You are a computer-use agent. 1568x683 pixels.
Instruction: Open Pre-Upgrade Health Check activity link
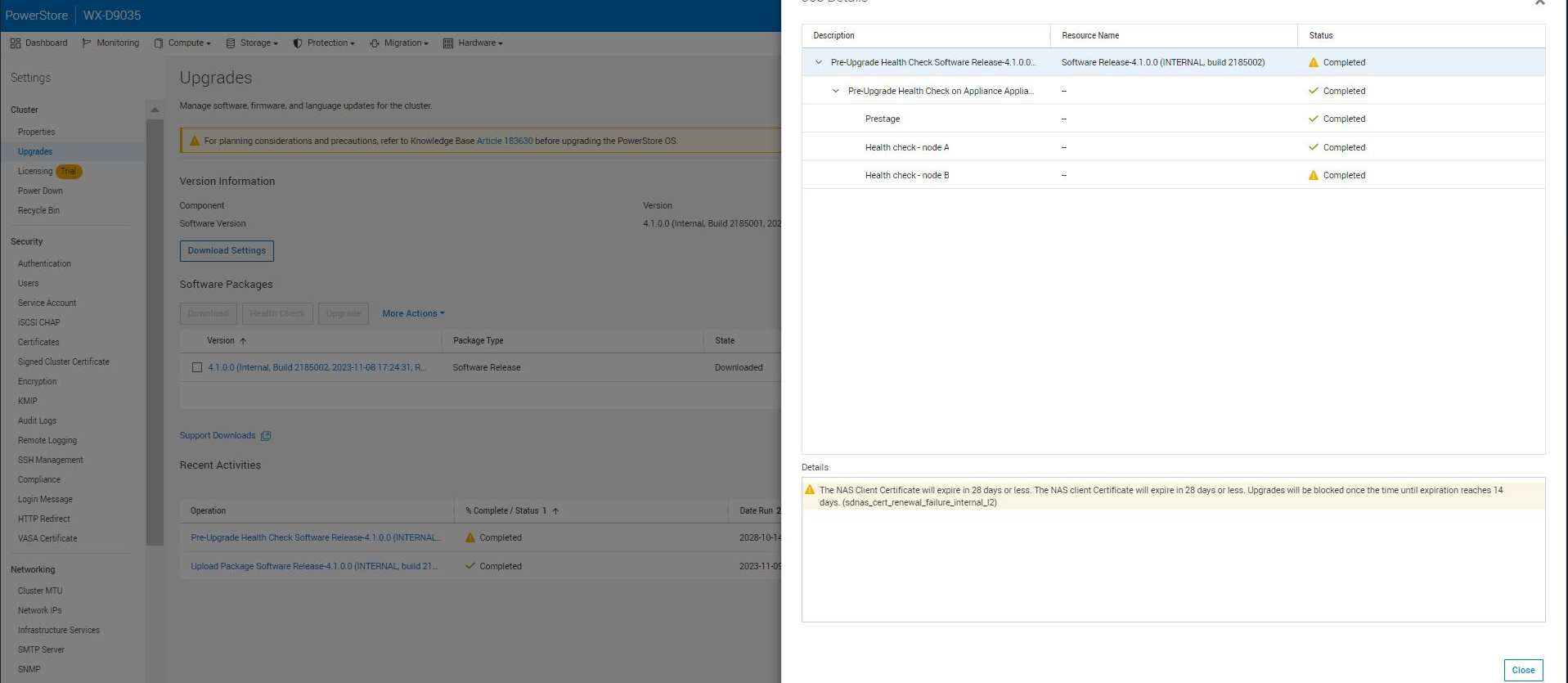pos(316,537)
